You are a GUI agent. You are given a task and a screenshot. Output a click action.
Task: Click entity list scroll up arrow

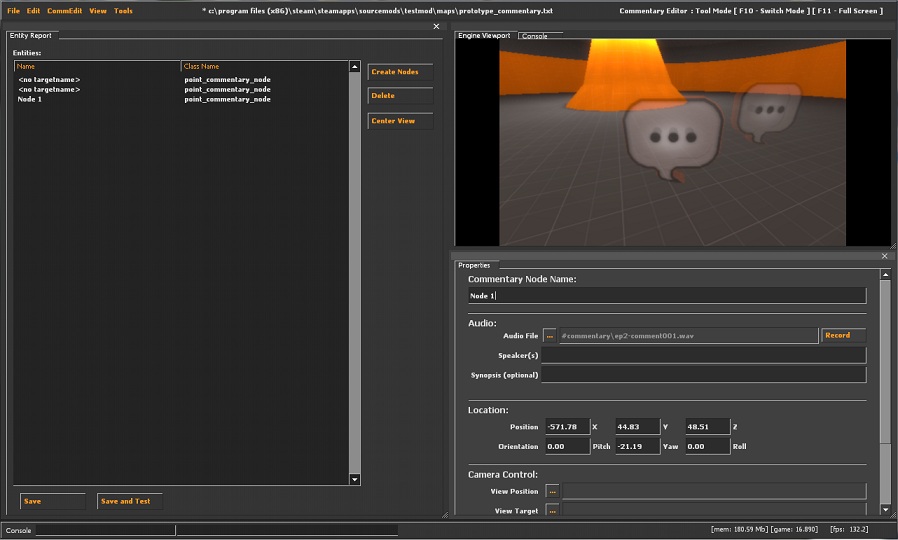point(355,67)
